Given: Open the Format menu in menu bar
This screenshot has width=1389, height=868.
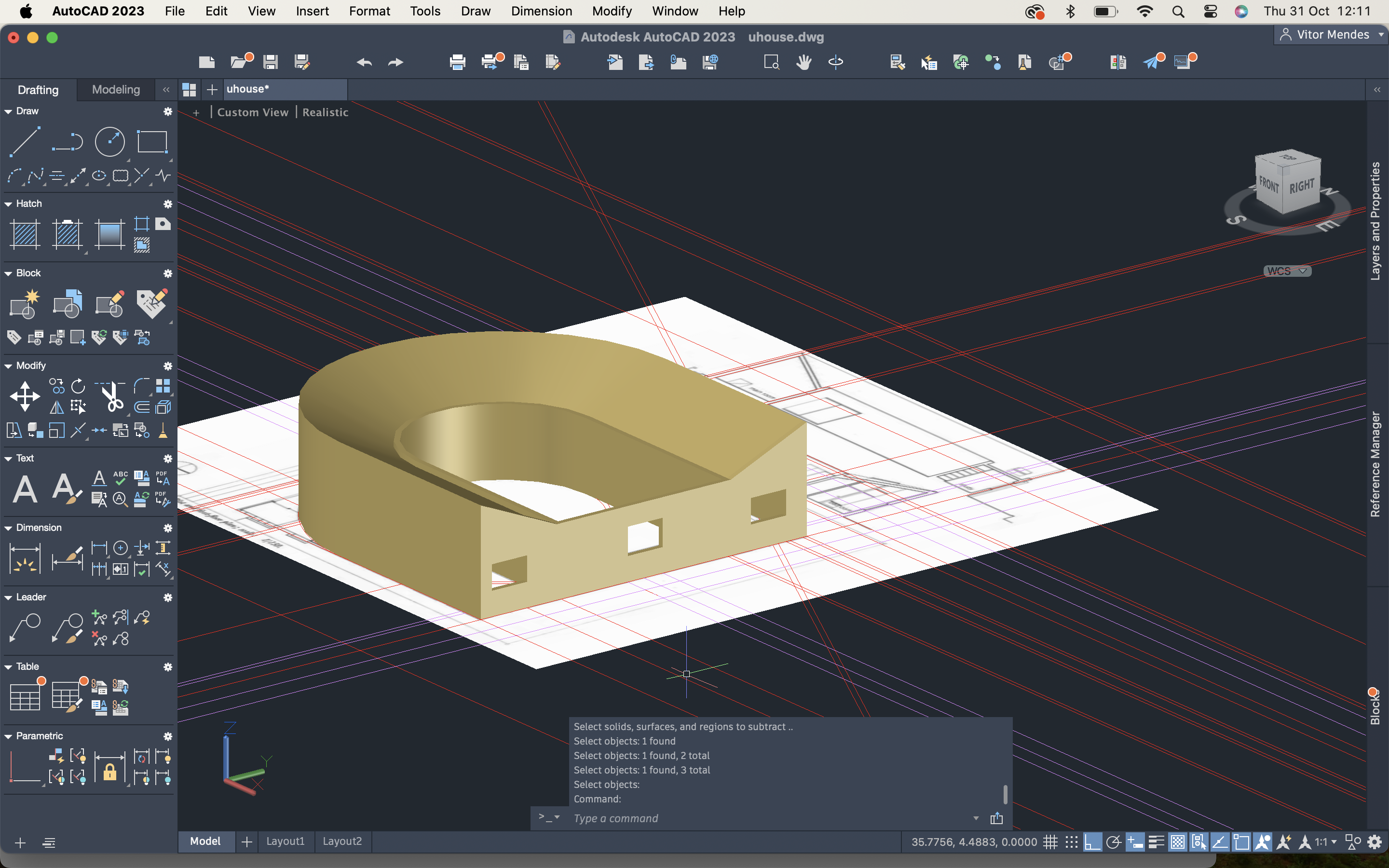Looking at the screenshot, I should (x=369, y=11).
